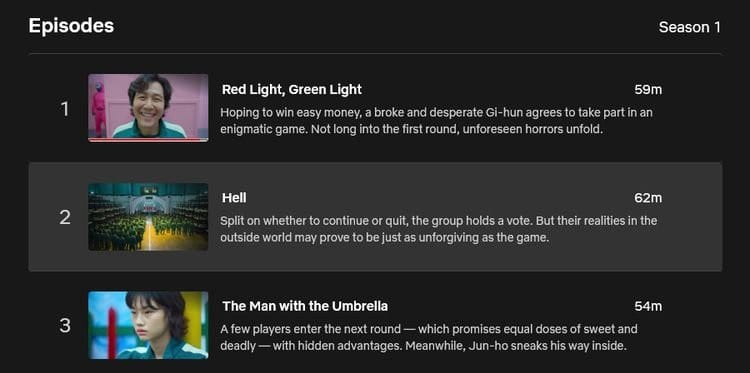The height and width of the screenshot is (373, 750).
Task: Click the Gi-hun episode description text
Action: (x=436, y=121)
